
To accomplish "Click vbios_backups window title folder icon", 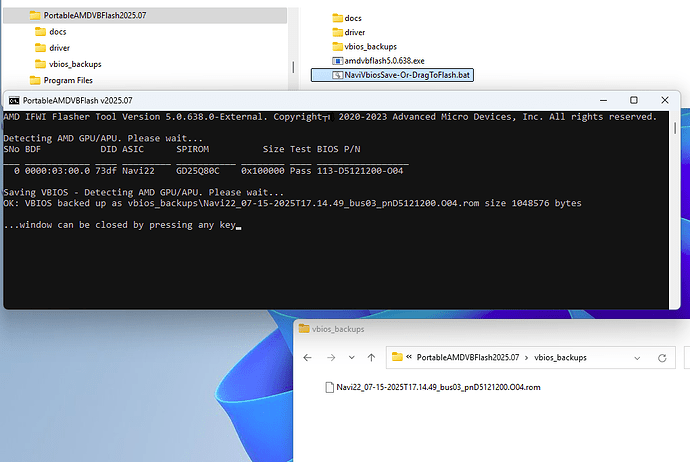I will 304,329.
